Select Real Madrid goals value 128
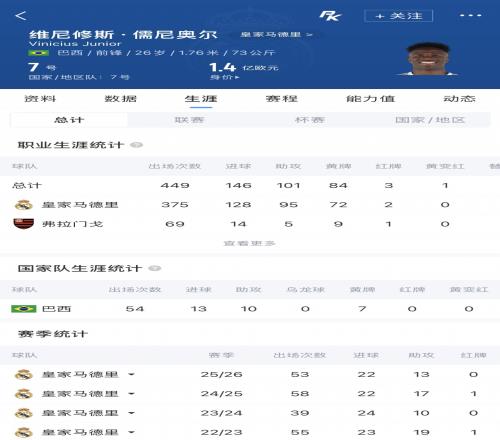The image size is (500, 440). [x=238, y=205]
